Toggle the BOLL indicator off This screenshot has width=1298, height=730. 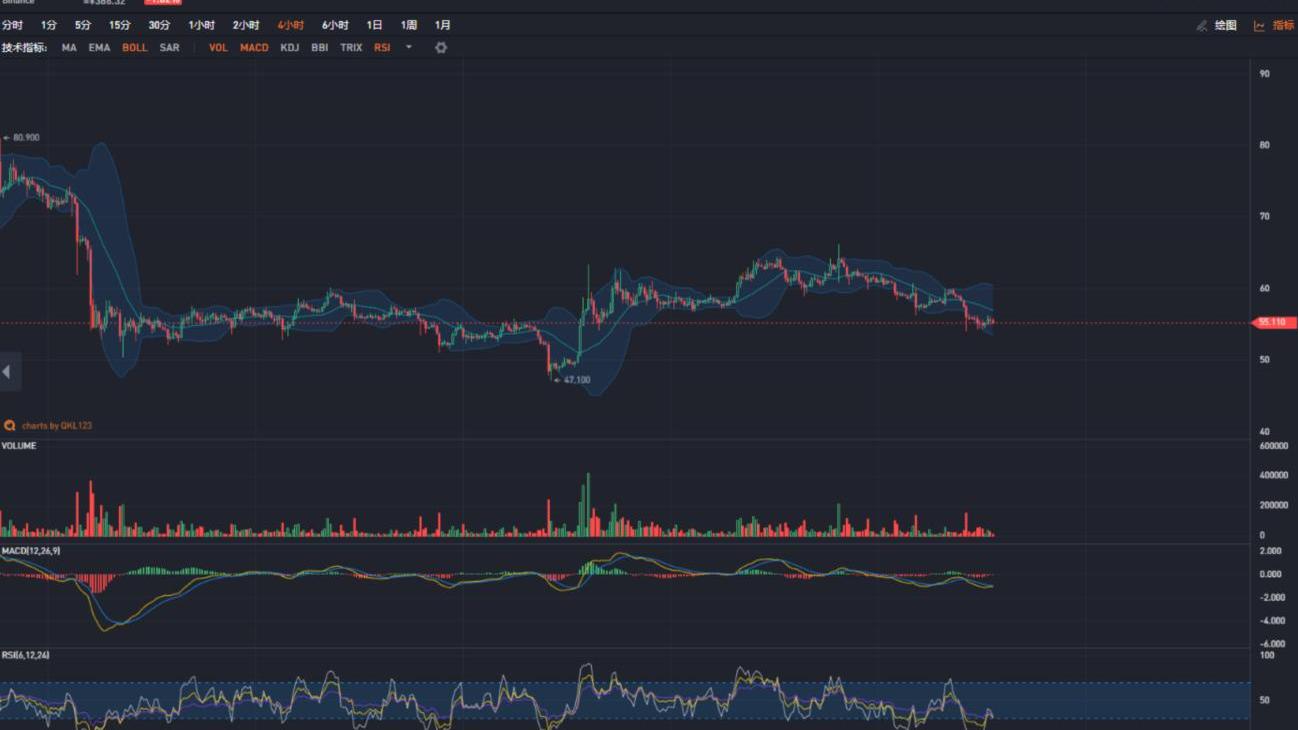pyautogui.click(x=134, y=48)
